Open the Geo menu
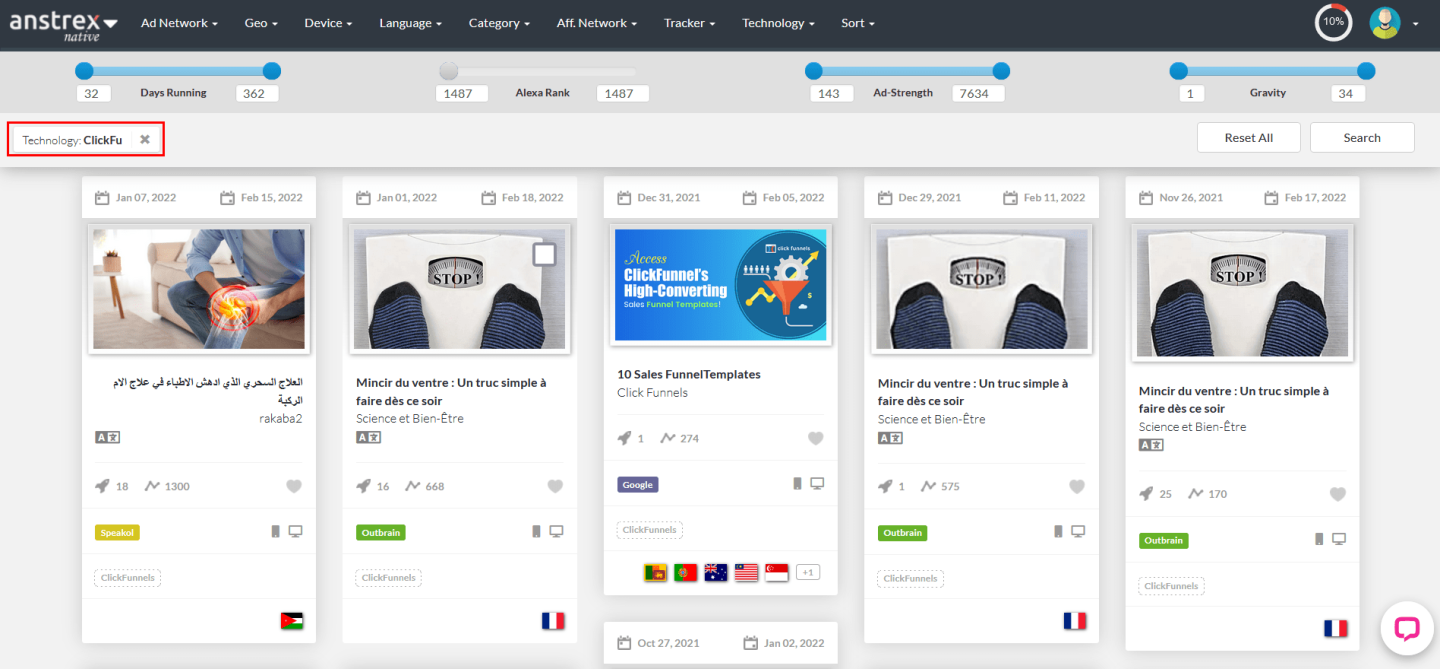Image resolution: width=1440 pixels, height=669 pixels. point(261,23)
